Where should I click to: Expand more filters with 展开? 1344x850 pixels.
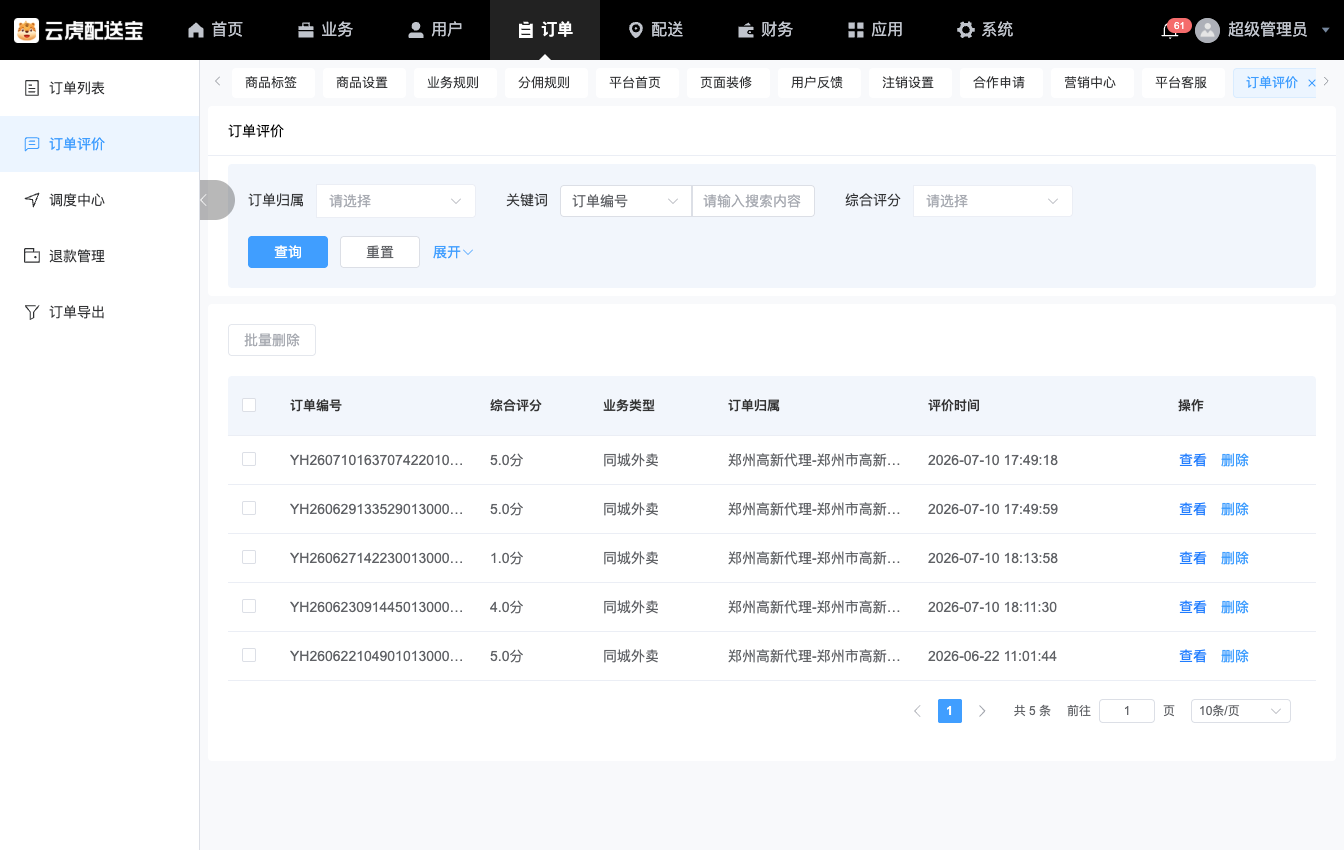pyautogui.click(x=453, y=252)
